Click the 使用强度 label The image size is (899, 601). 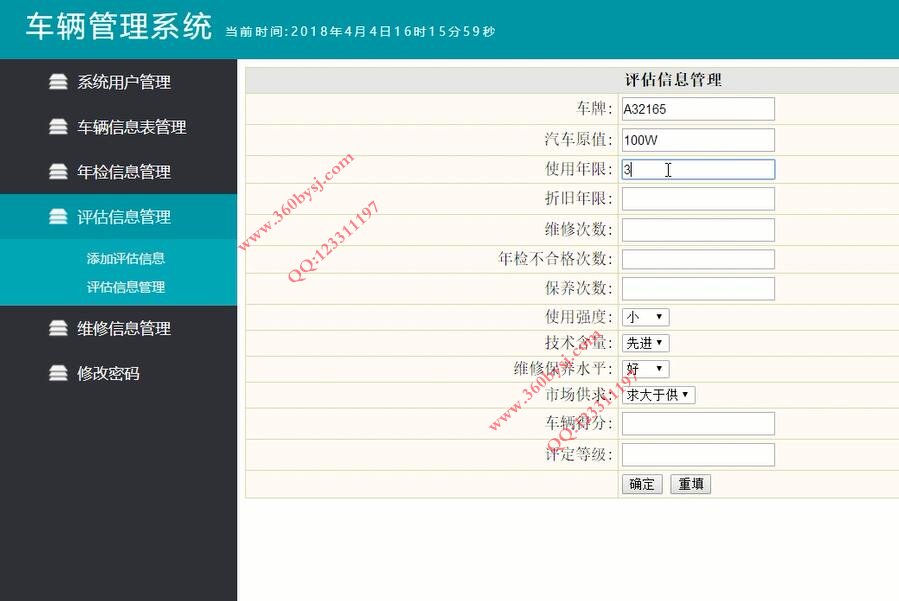point(579,317)
